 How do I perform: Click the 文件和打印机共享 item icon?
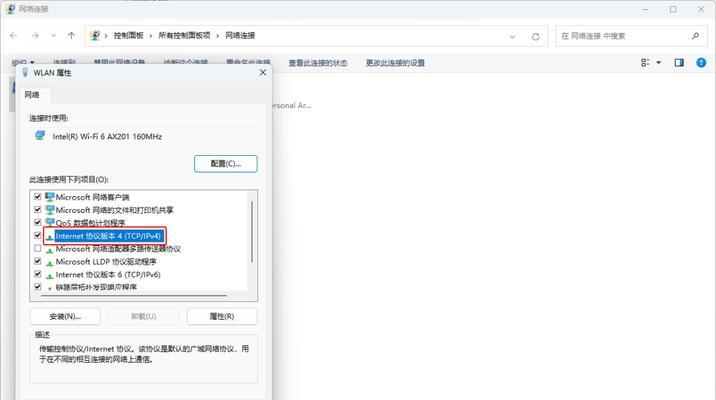click(x=49, y=210)
